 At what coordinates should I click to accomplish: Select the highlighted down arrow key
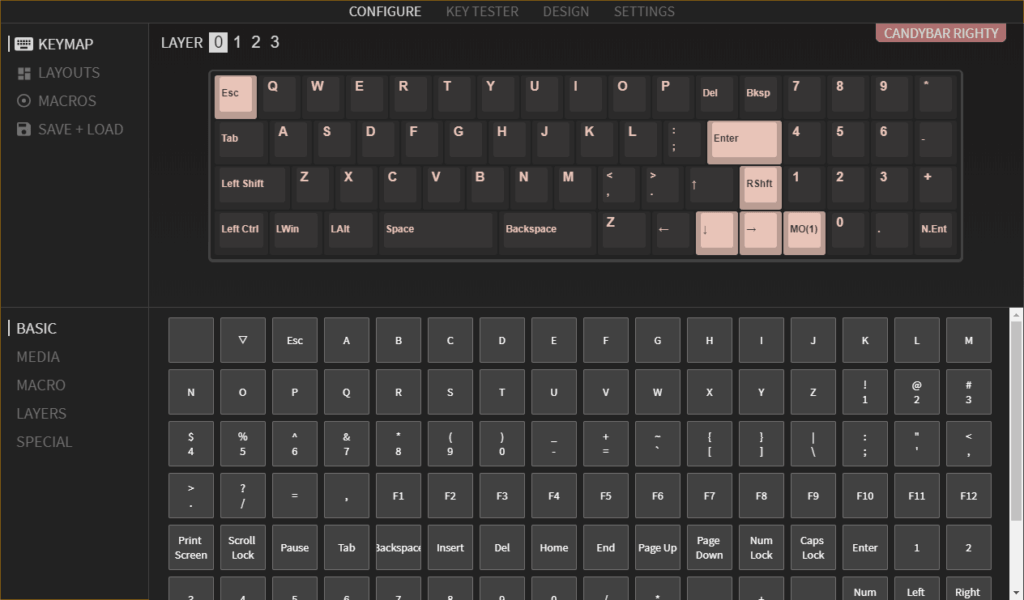(716, 232)
